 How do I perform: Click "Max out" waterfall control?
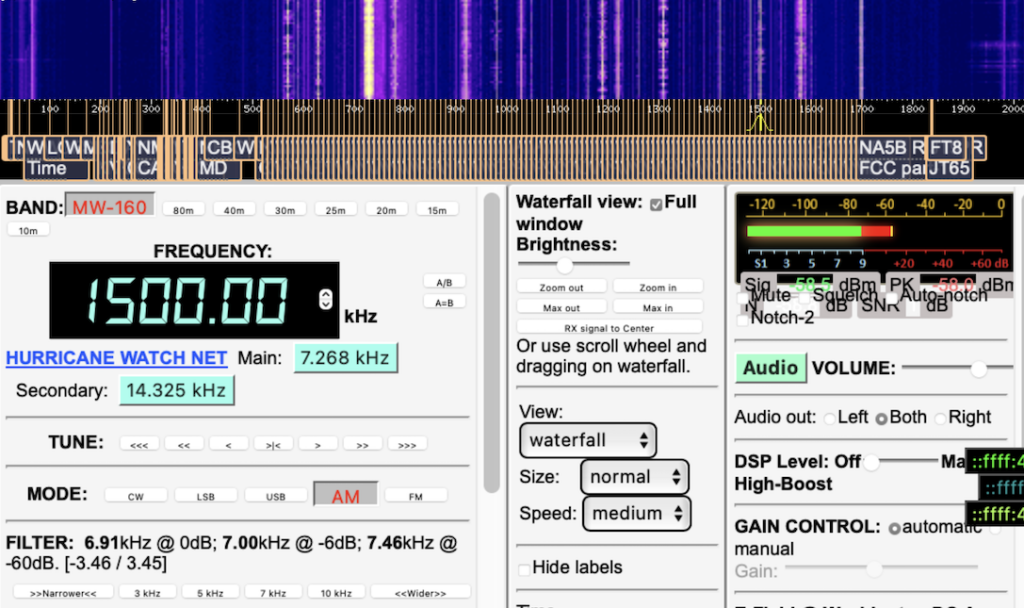click(561, 307)
